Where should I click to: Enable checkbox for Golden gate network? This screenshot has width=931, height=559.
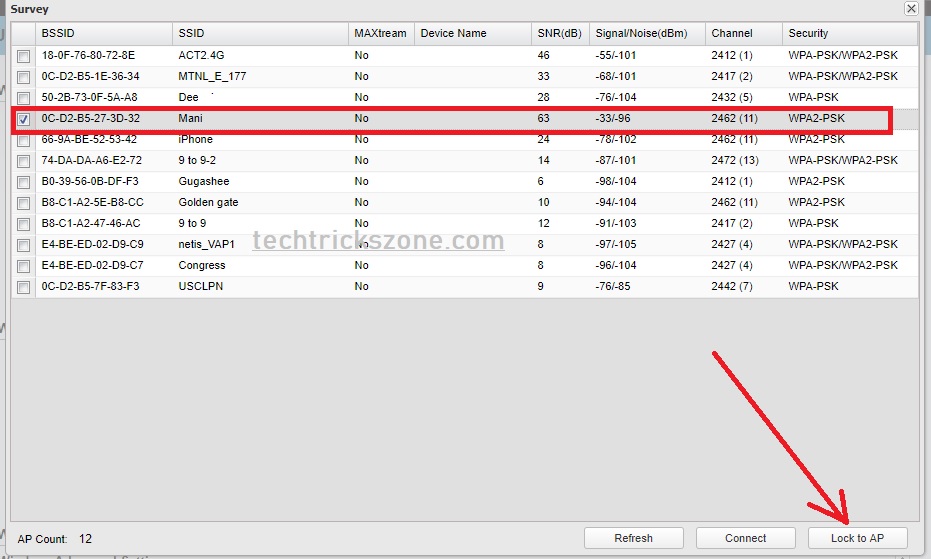click(23, 203)
